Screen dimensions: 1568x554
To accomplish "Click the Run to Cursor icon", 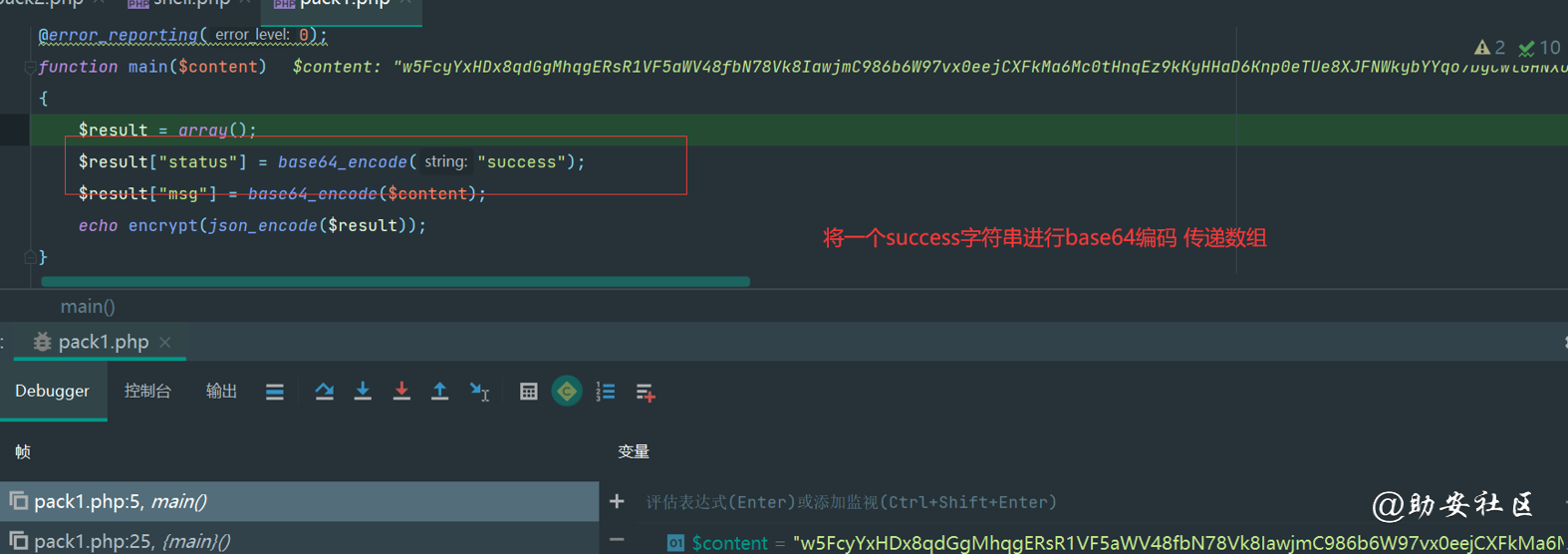I will pos(479,392).
